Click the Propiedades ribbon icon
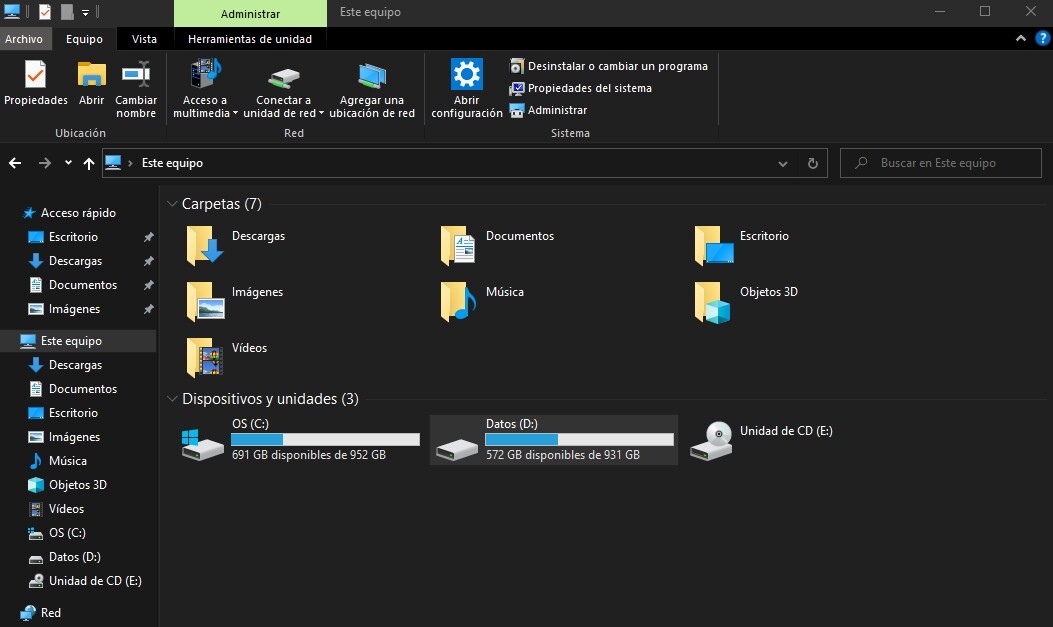 coord(35,75)
